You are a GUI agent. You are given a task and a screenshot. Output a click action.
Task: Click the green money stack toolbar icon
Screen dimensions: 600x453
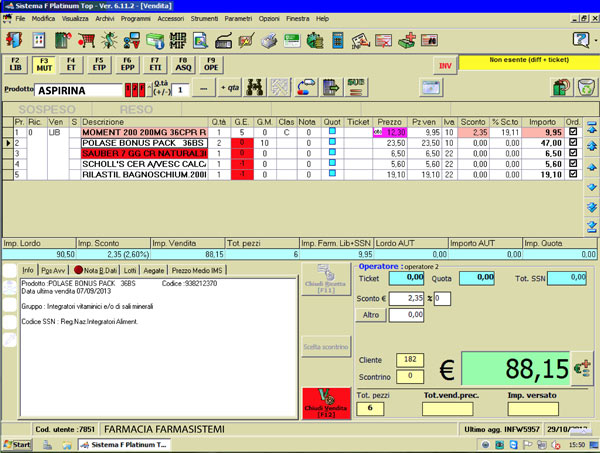(x=155, y=41)
